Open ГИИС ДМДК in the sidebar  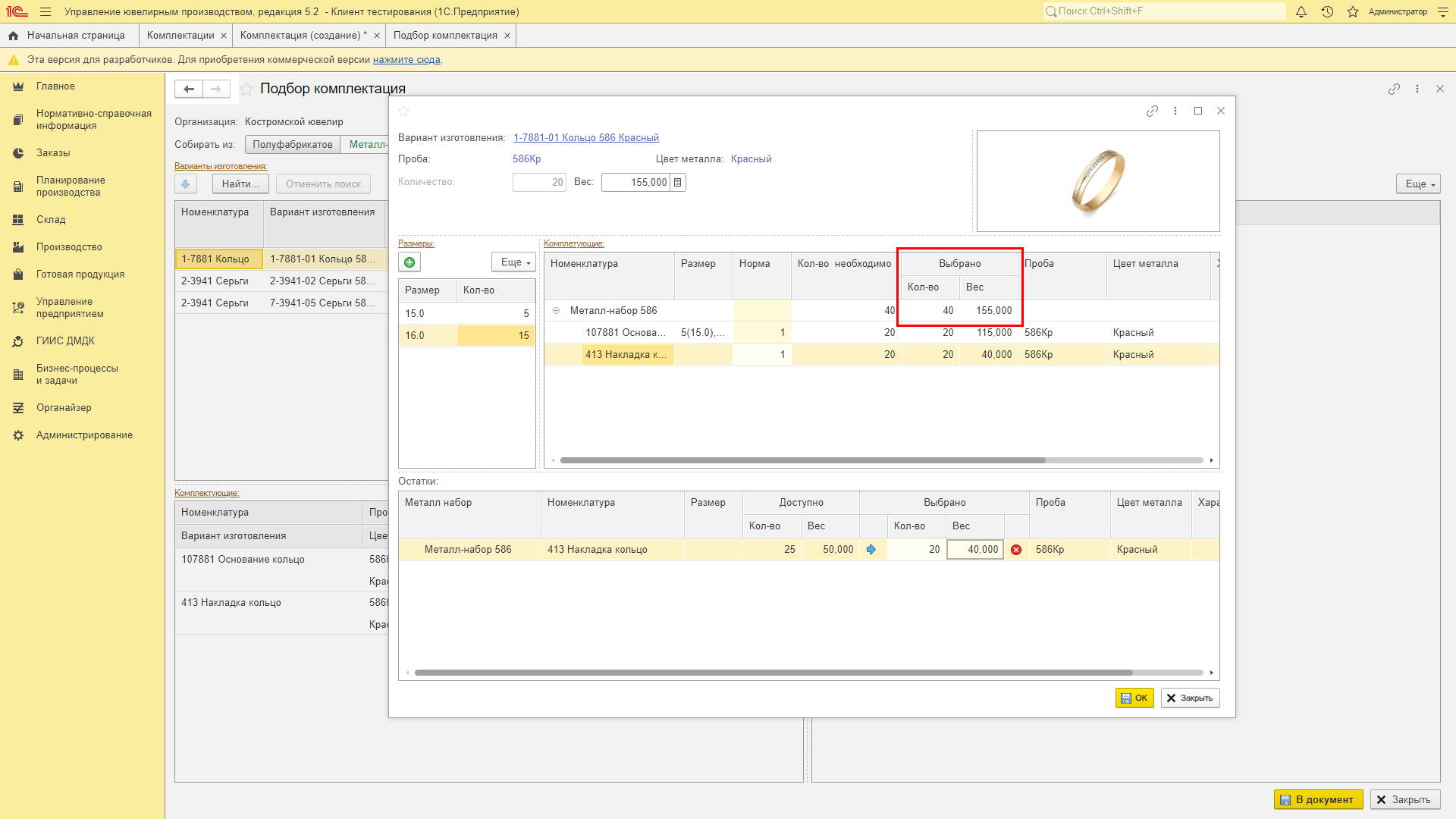click(x=65, y=341)
